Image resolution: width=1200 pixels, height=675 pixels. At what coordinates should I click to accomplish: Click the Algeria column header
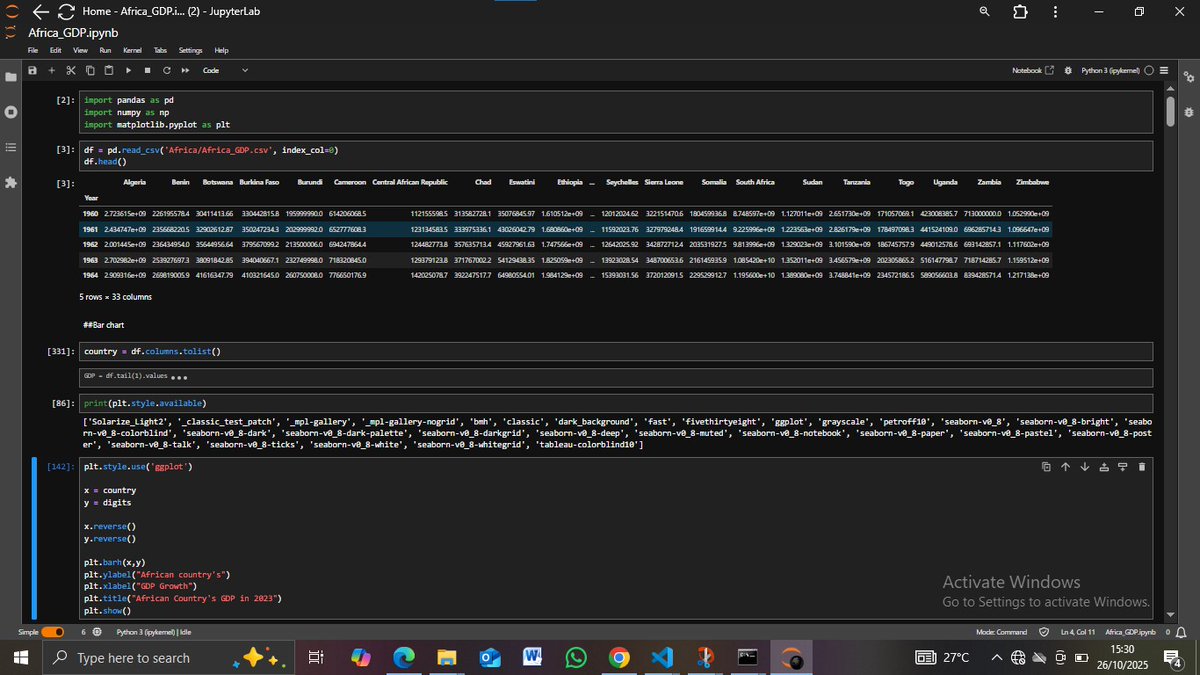(136, 182)
